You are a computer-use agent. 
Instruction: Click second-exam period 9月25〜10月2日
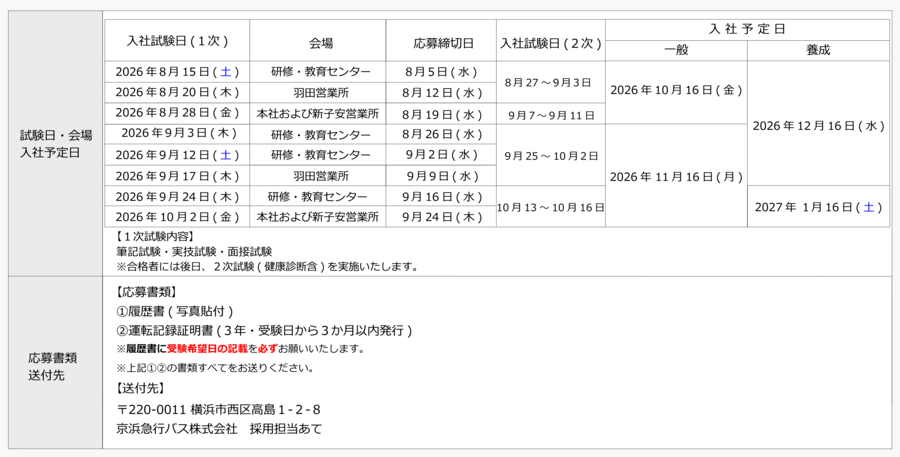pyautogui.click(x=550, y=155)
